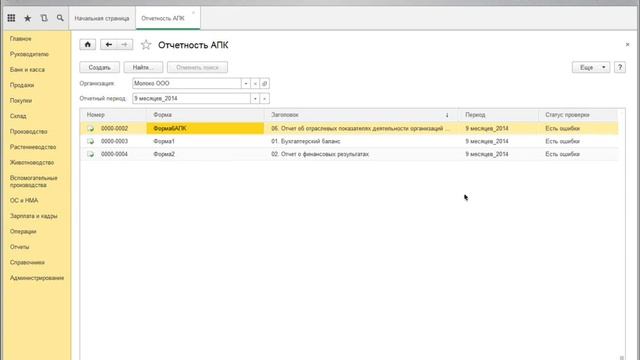Open Склад section
Screen dimensions: 640x360
pyautogui.click(x=18, y=116)
